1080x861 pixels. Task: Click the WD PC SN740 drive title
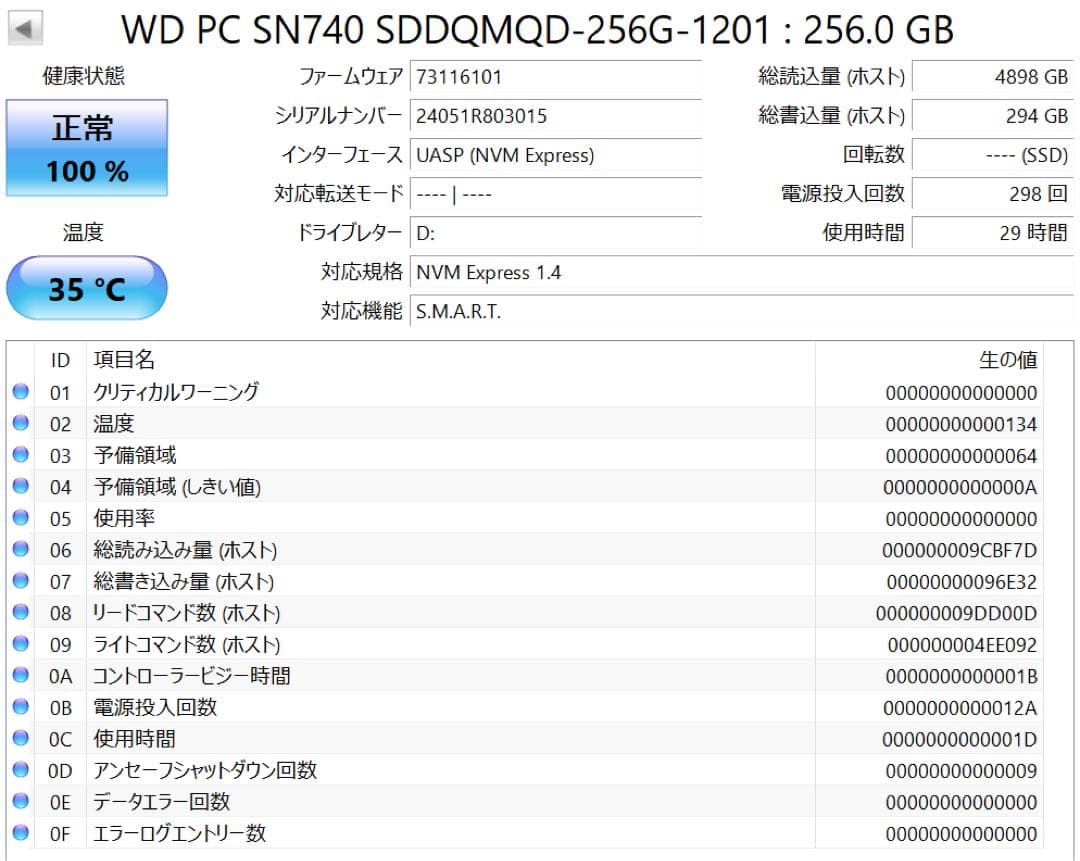[x=537, y=30]
